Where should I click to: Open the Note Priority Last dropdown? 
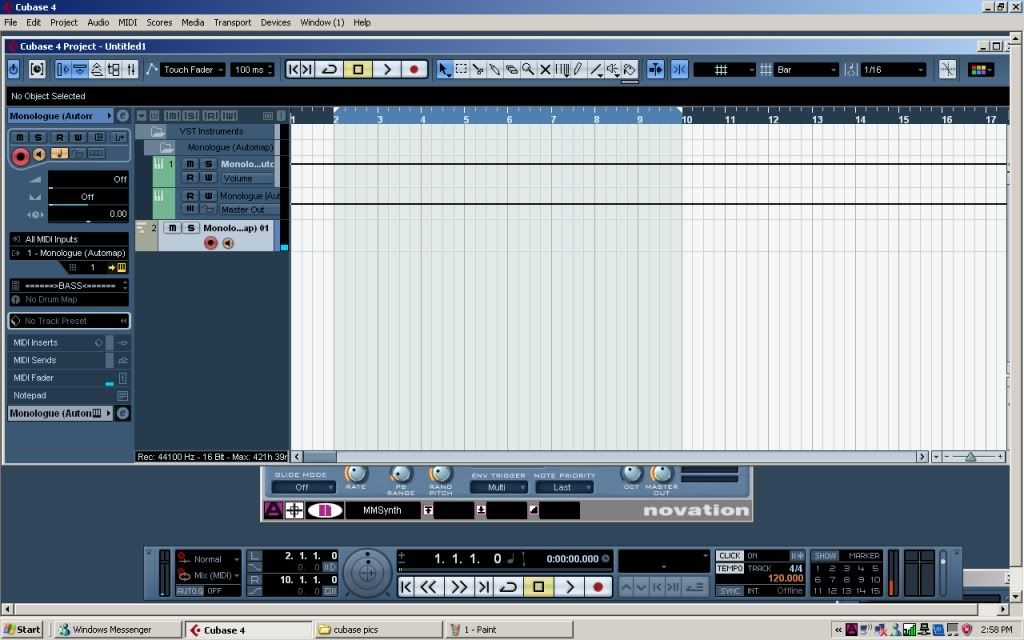[564, 487]
